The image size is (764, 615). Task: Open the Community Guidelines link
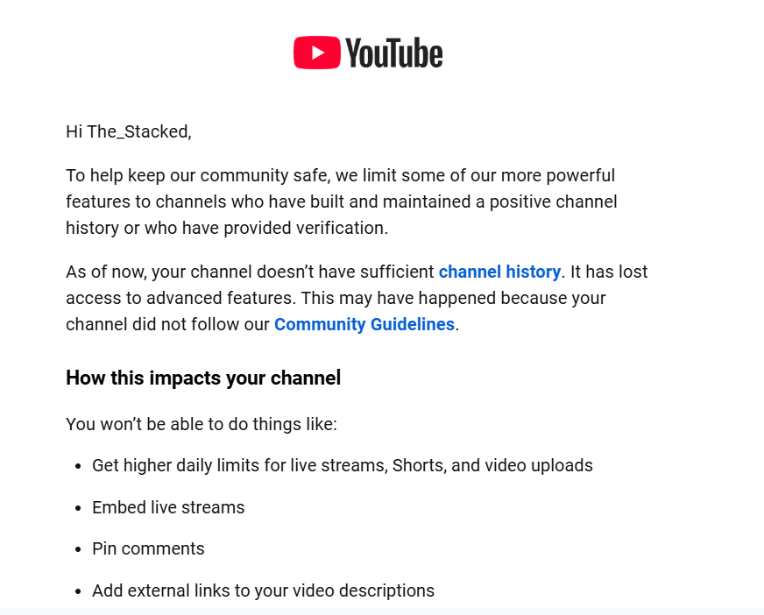click(x=364, y=324)
